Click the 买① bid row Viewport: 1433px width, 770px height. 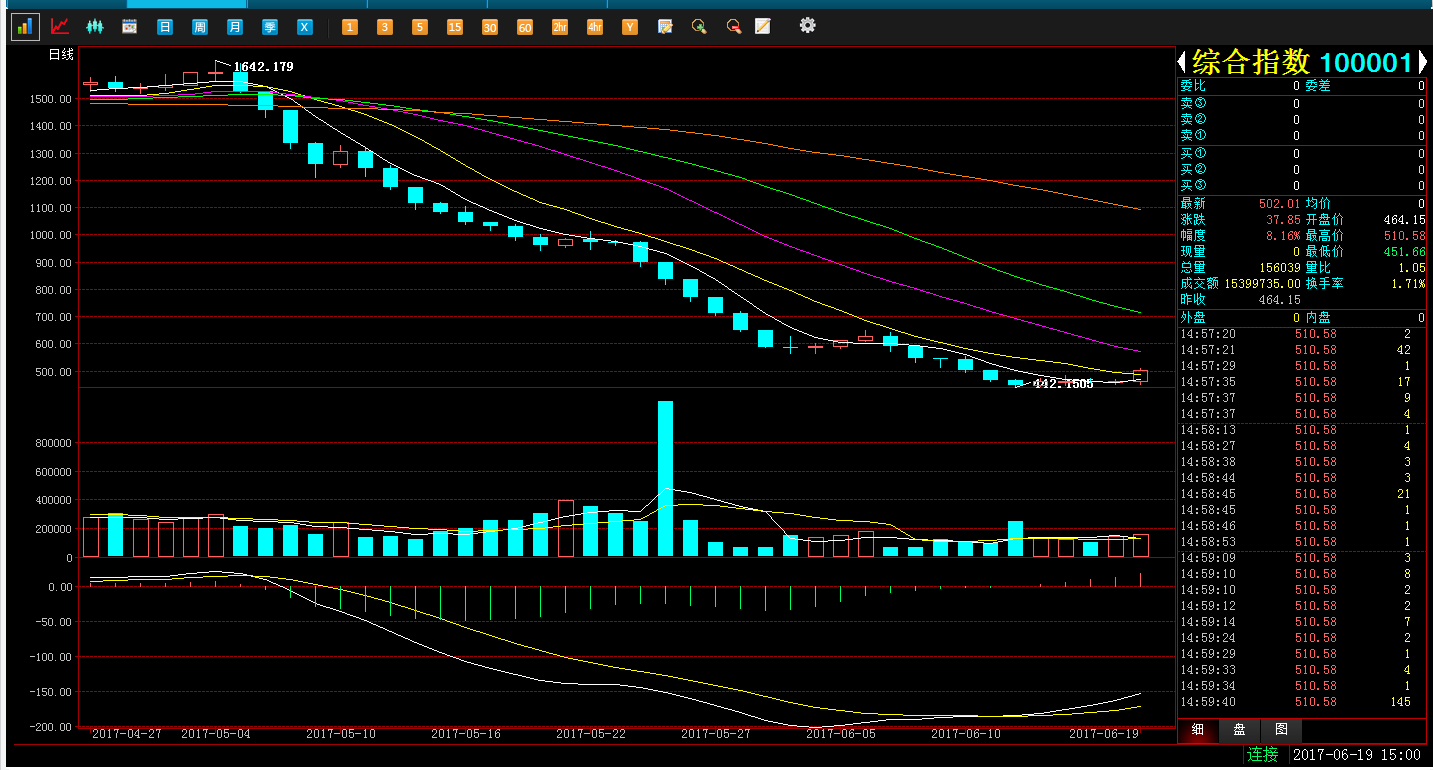pos(1302,153)
